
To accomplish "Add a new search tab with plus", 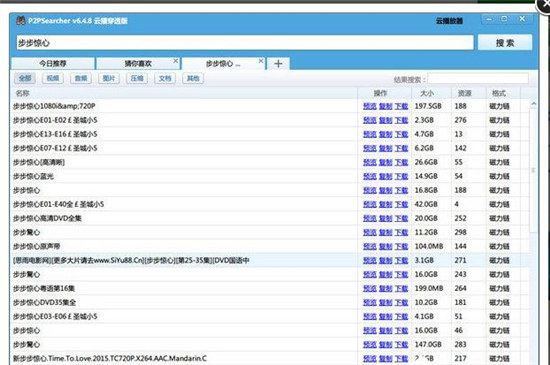I will 278,63.
